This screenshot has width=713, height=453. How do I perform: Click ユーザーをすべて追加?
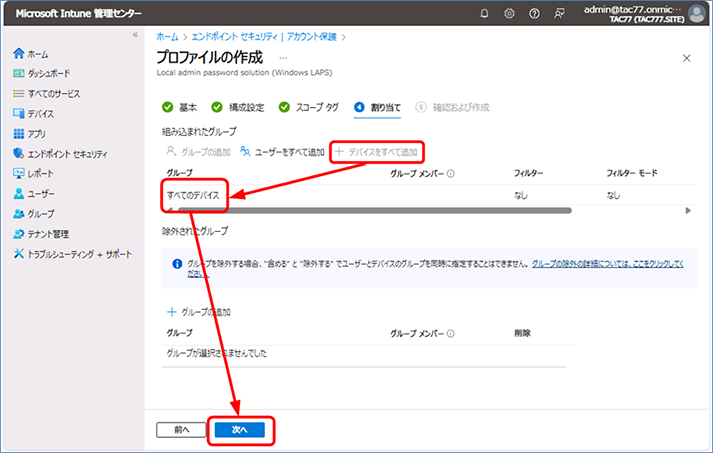tap(282, 152)
